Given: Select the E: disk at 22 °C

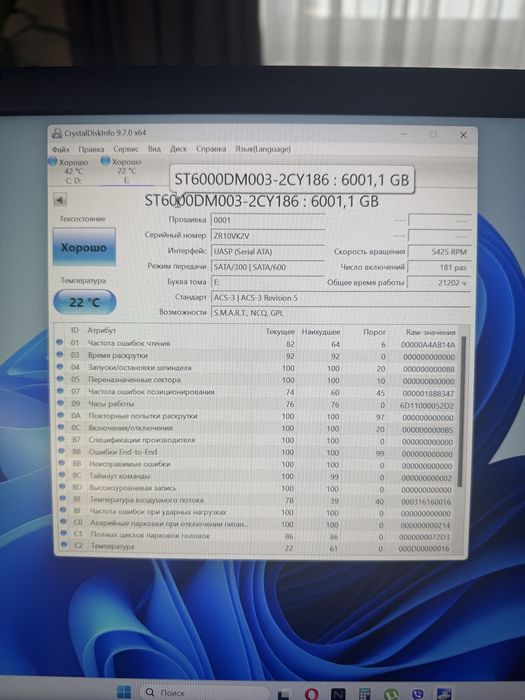Looking at the screenshot, I should (125, 171).
